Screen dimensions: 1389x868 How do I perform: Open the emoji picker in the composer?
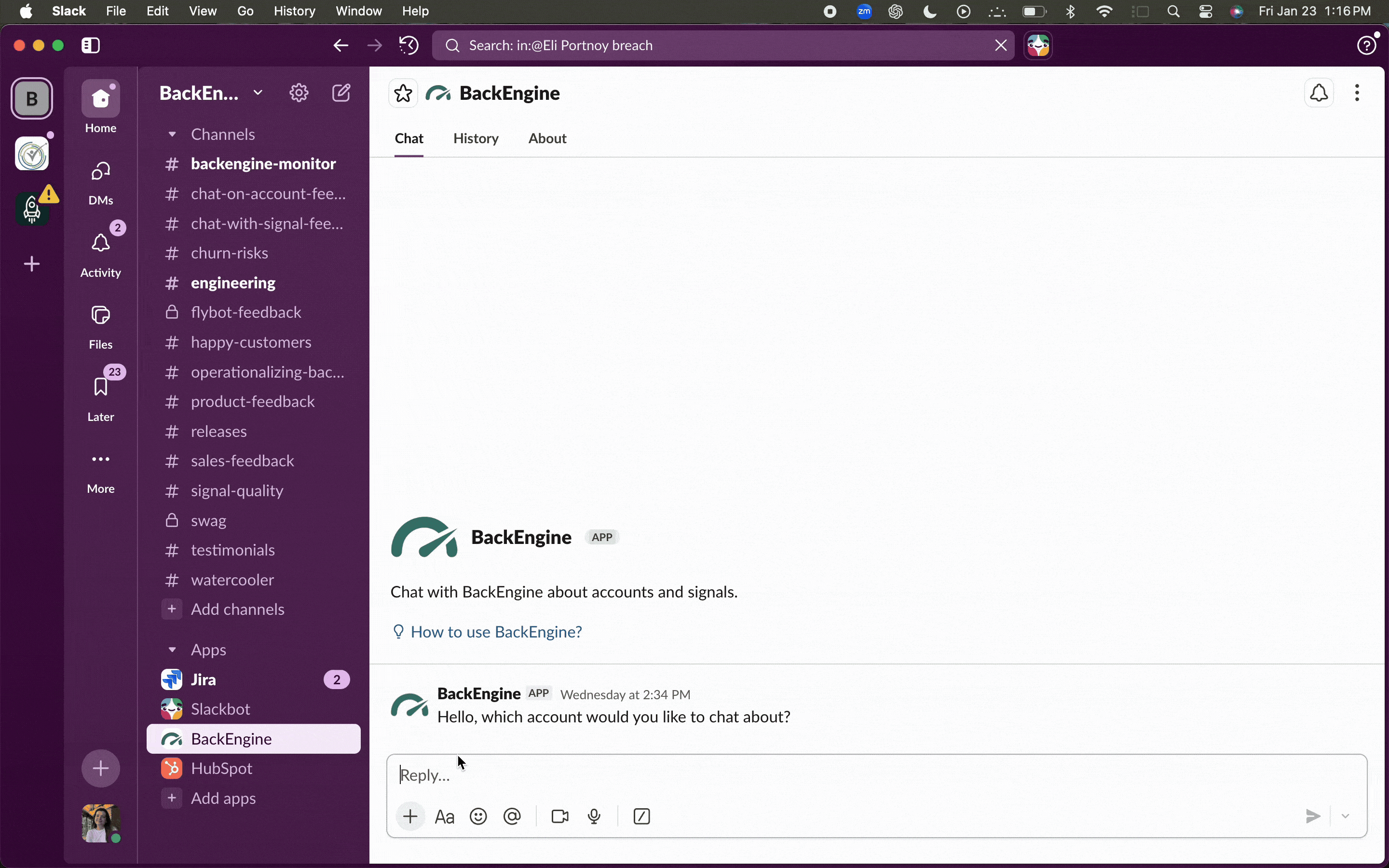(477, 816)
